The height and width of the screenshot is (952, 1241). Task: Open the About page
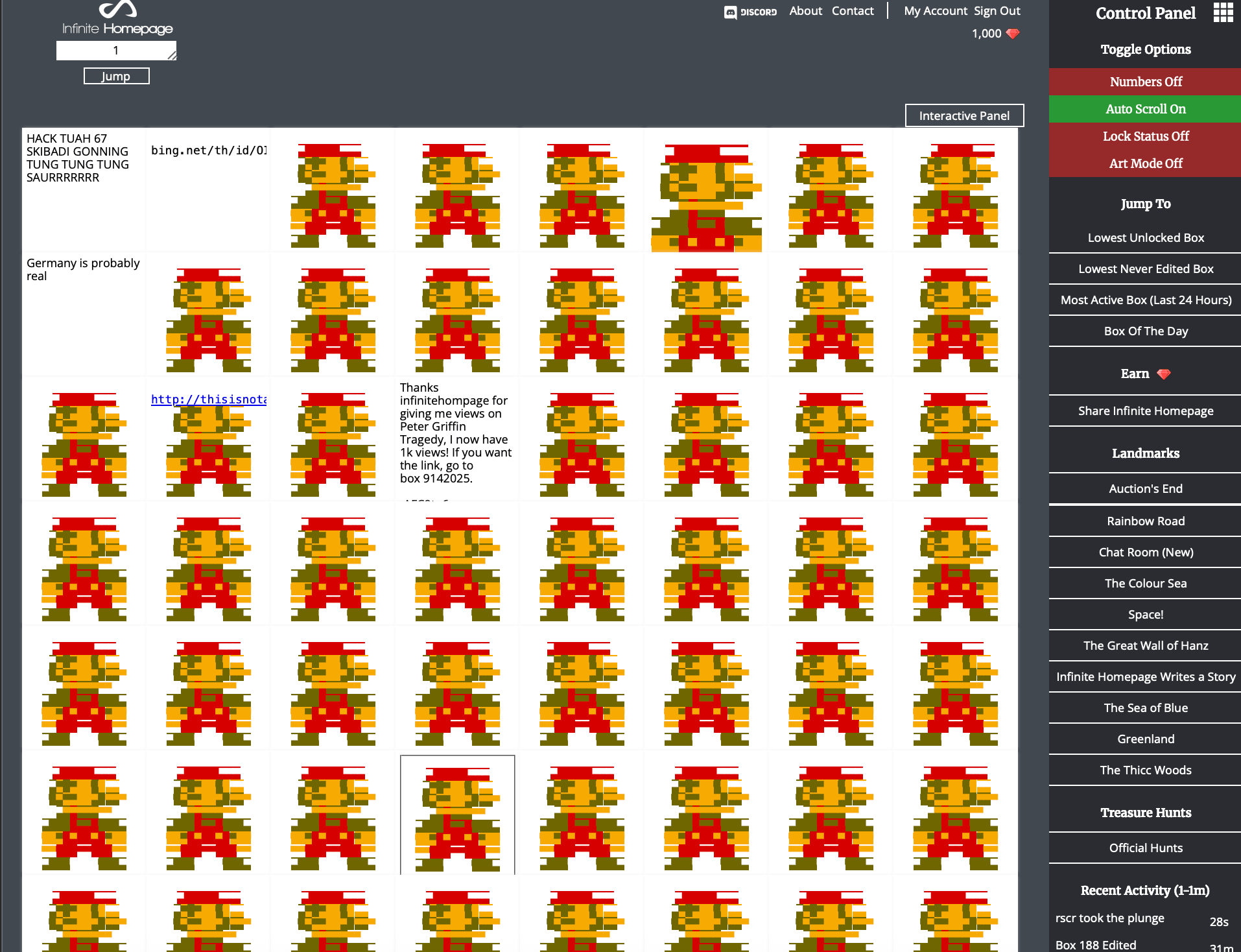tap(805, 11)
